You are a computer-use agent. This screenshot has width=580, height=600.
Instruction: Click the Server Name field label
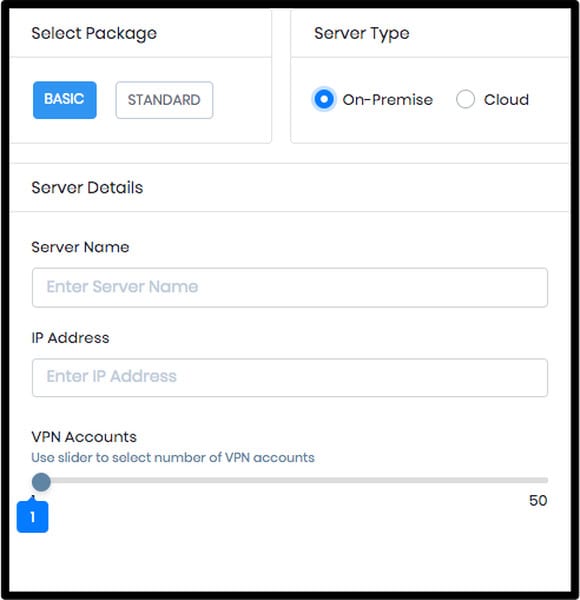80,247
